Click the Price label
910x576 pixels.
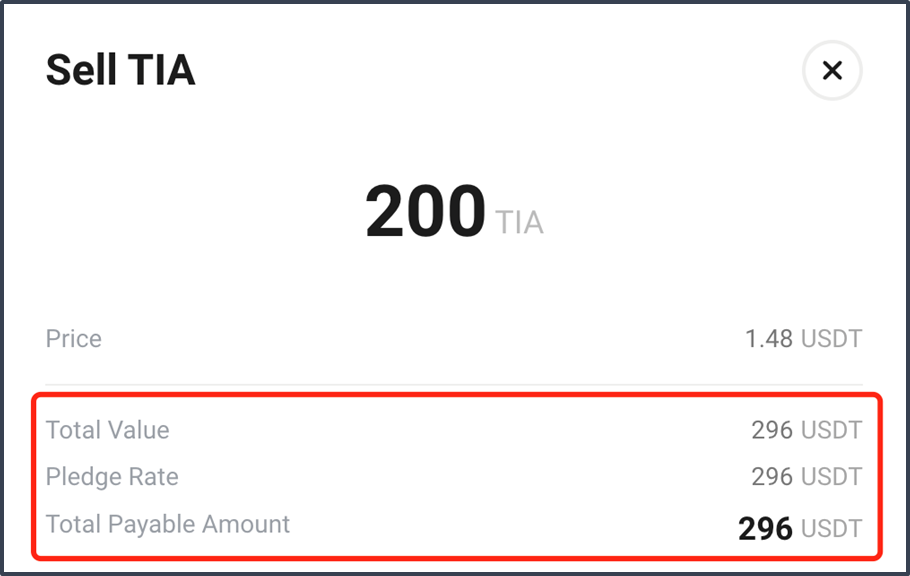(x=74, y=339)
